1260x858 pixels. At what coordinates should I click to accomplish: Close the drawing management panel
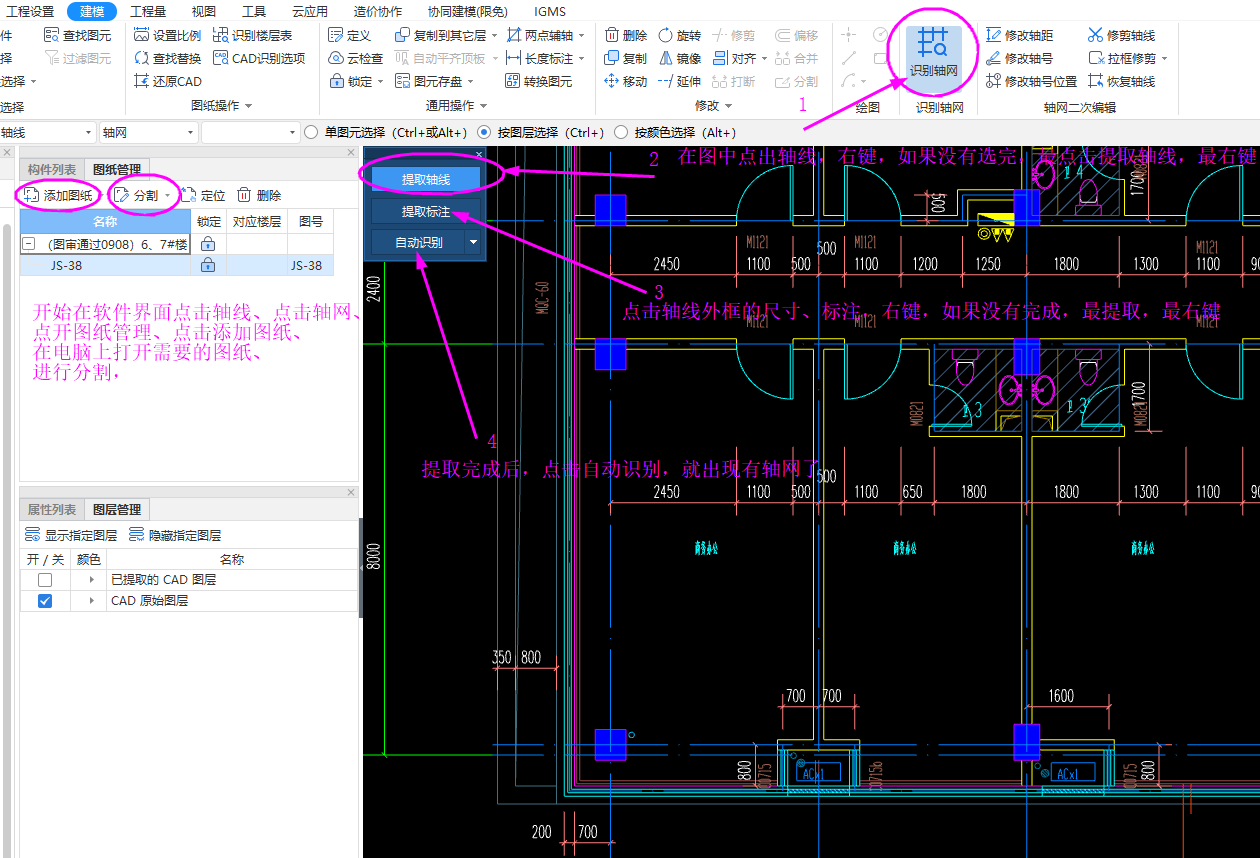coord(351,152)
